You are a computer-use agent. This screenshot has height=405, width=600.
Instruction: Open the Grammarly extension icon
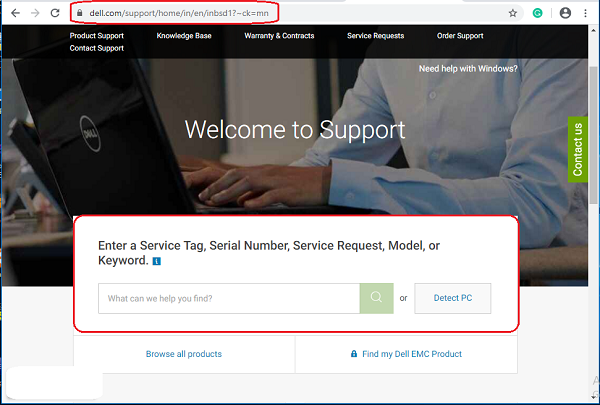538,13
